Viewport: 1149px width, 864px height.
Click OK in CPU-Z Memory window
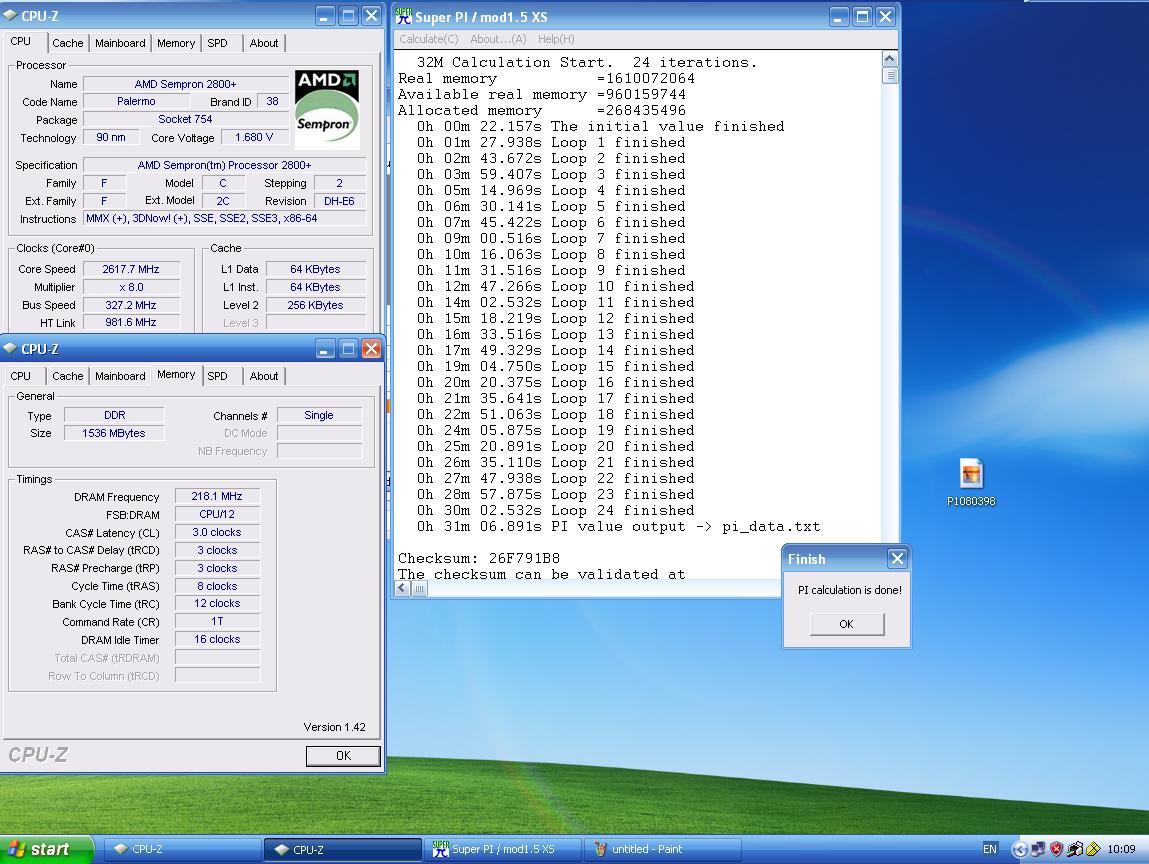tap(343, 756)
